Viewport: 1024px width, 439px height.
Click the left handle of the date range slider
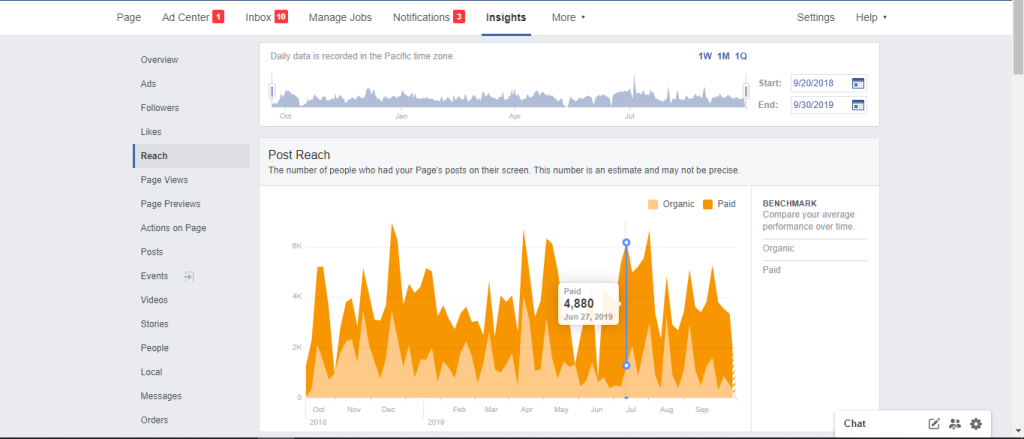pos(272,93)
